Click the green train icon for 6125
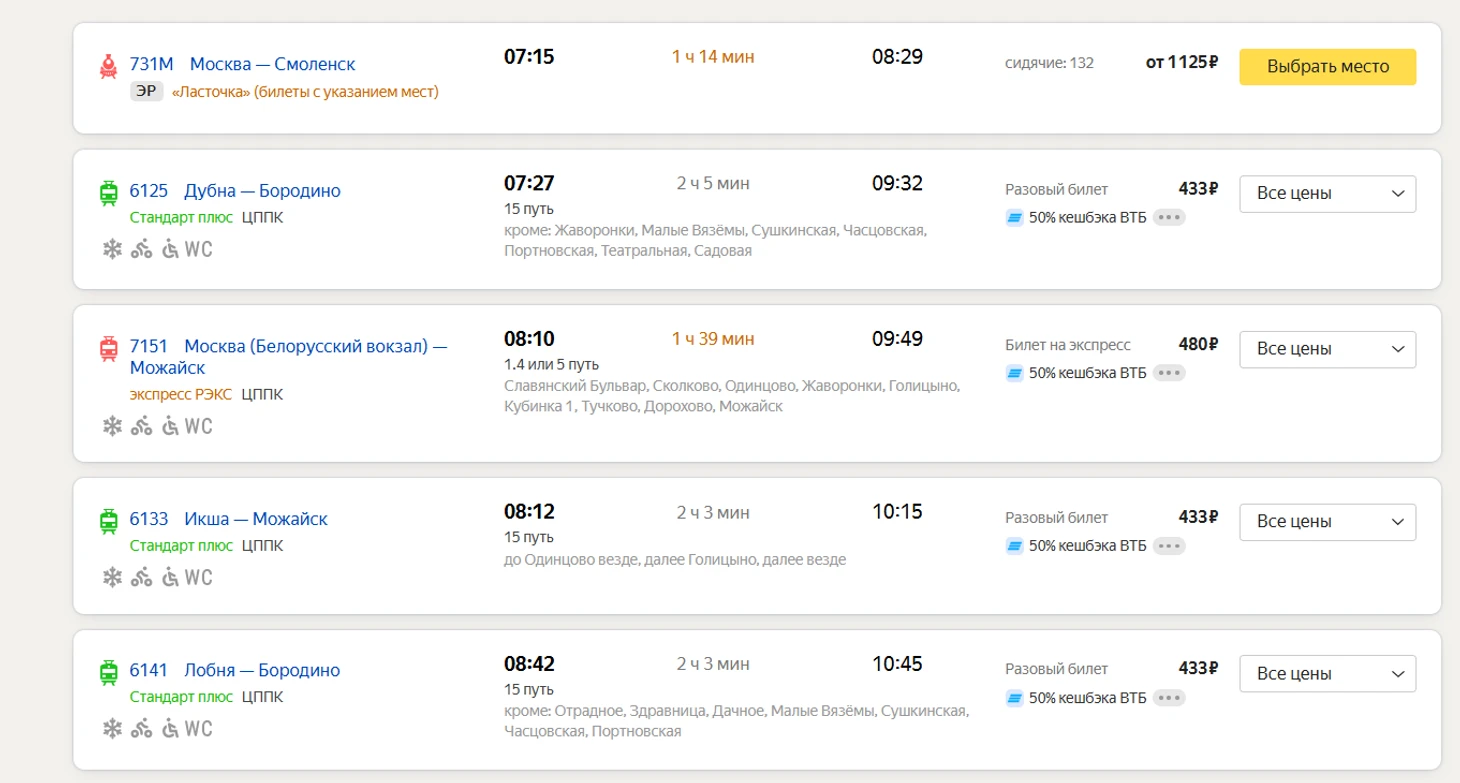Viewport: 1460px width, 783px height. coord(108,192)
